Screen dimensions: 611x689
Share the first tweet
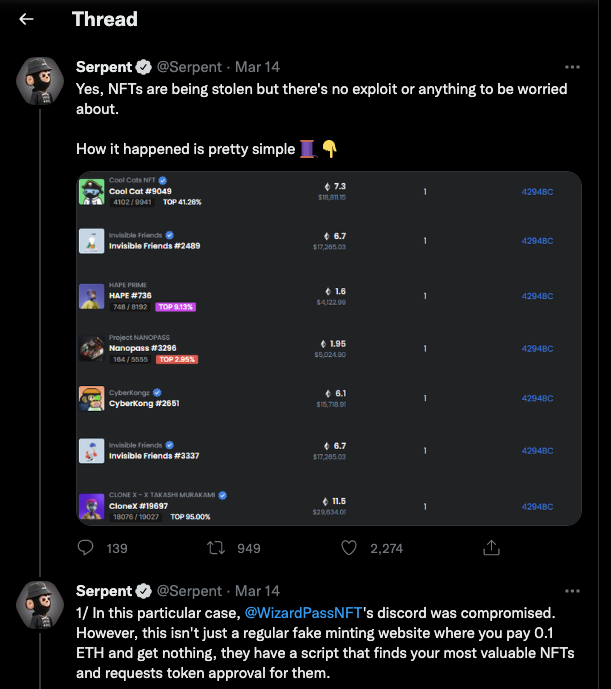[x=491, y=548]
